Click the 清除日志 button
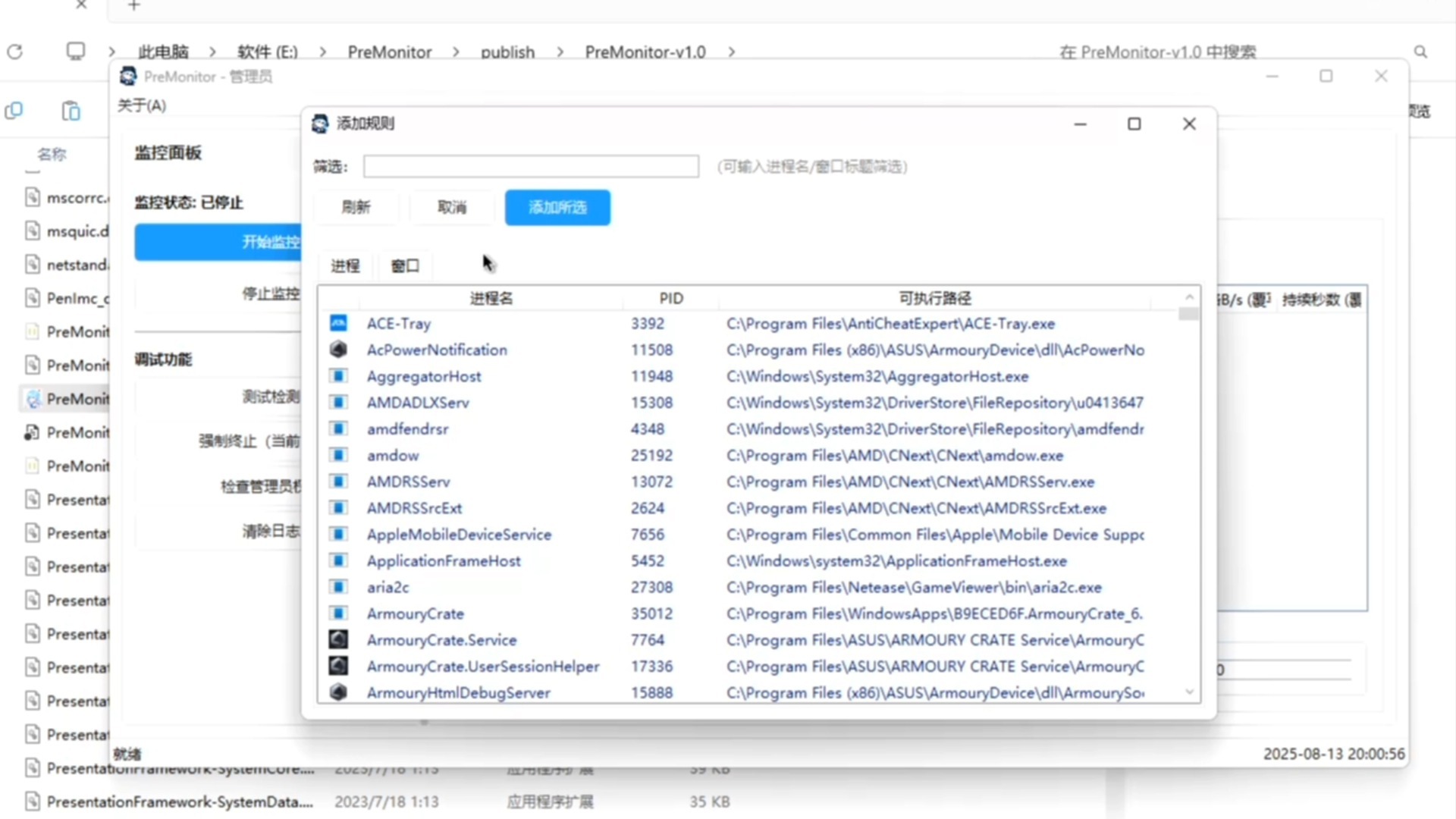 [218, 531]
